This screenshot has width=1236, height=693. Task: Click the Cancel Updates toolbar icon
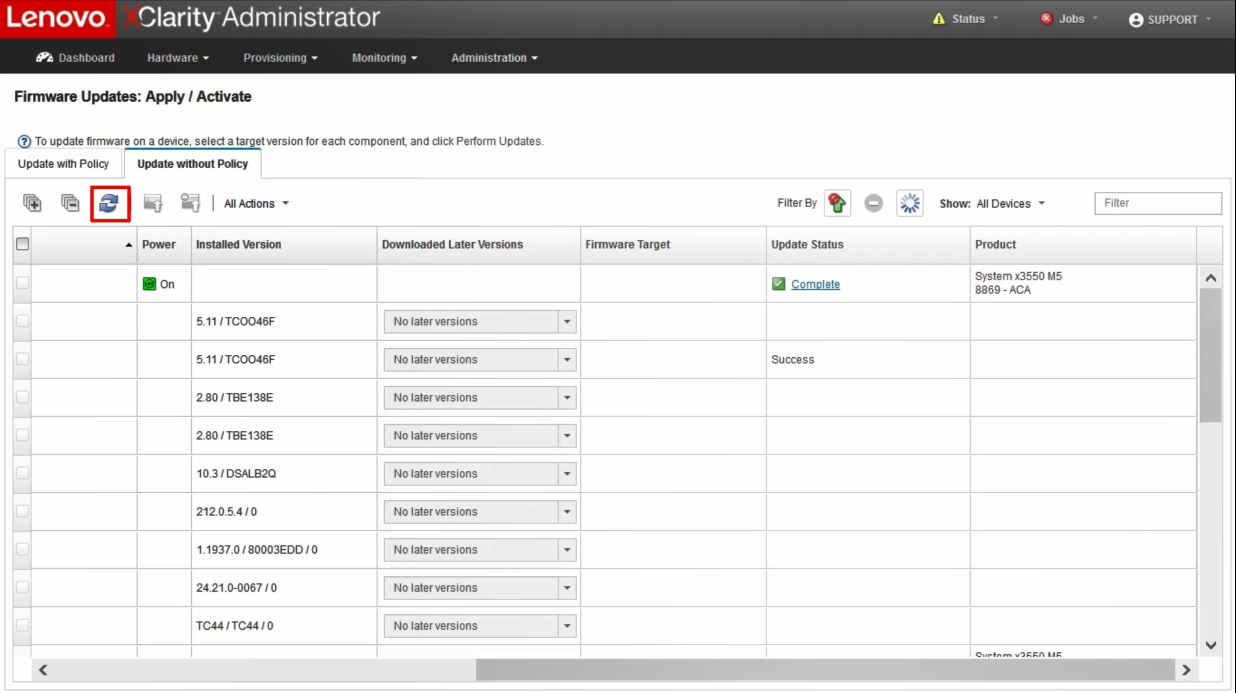click(x=190, y=203)
